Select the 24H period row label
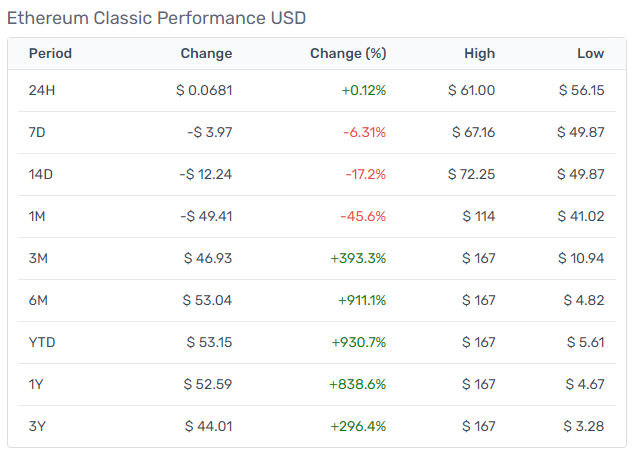634x453 pixels. point(42,90)
